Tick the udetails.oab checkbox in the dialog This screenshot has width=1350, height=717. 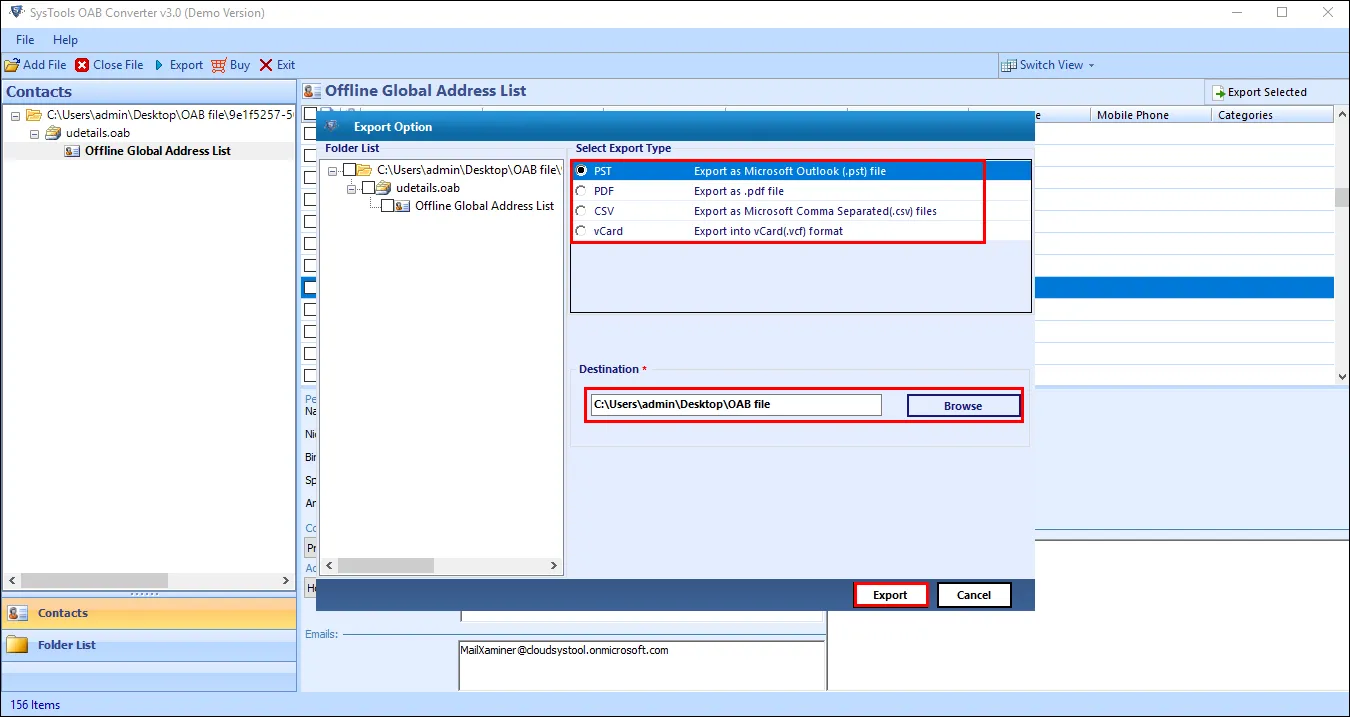[x=368, y=188]
